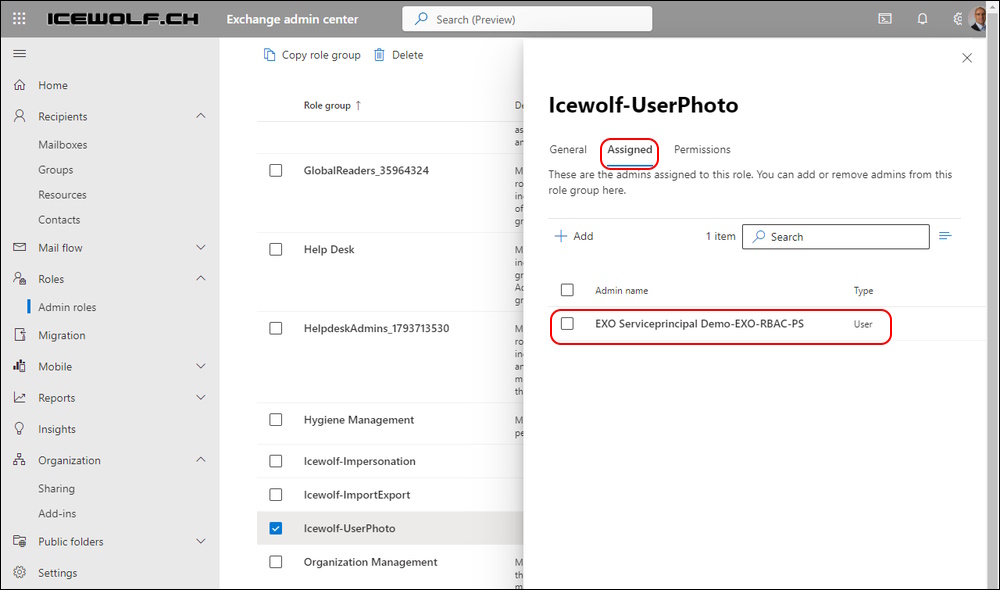This screenshot has height=590, width=1000.
Task: Click the Admin name column header
Action: tap(622, 290)
